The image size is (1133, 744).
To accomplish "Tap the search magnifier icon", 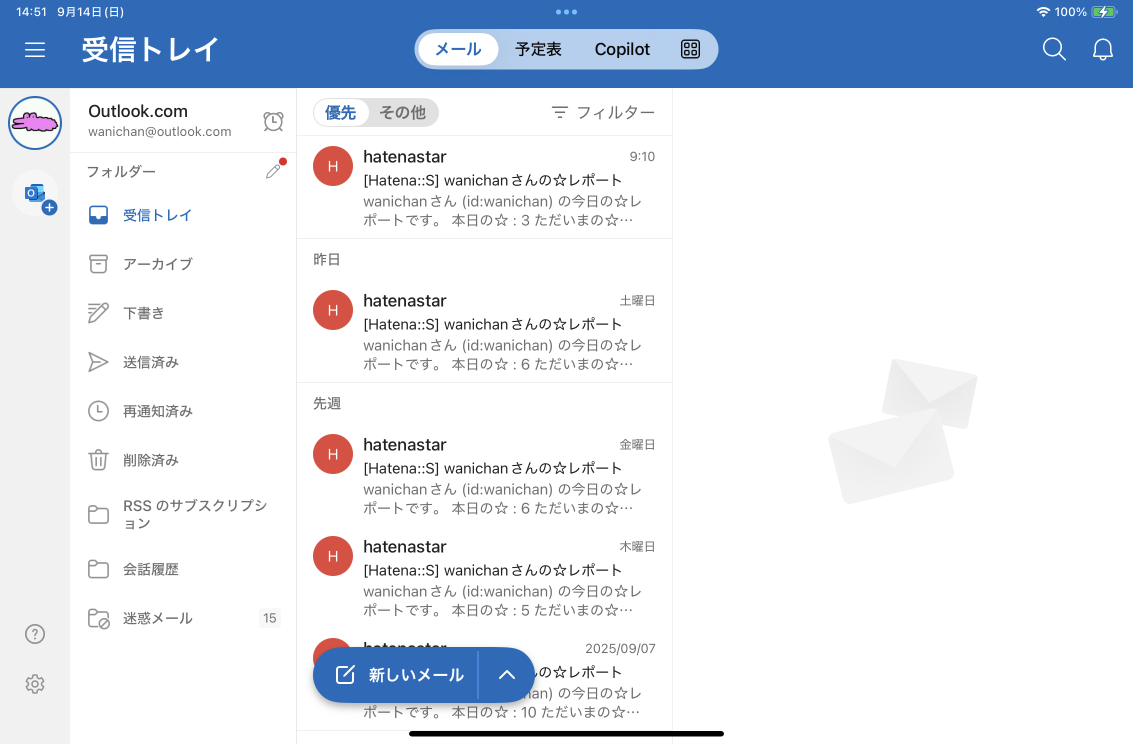I will [1054, 49].
